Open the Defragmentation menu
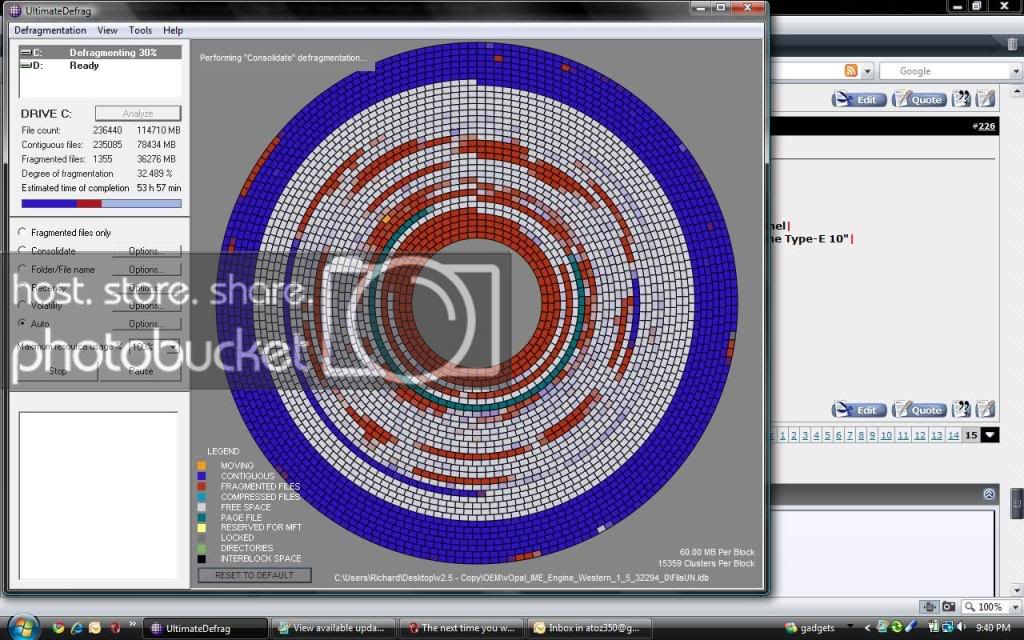This screenshot has width=1024, height=640. [x=50, y=30]
